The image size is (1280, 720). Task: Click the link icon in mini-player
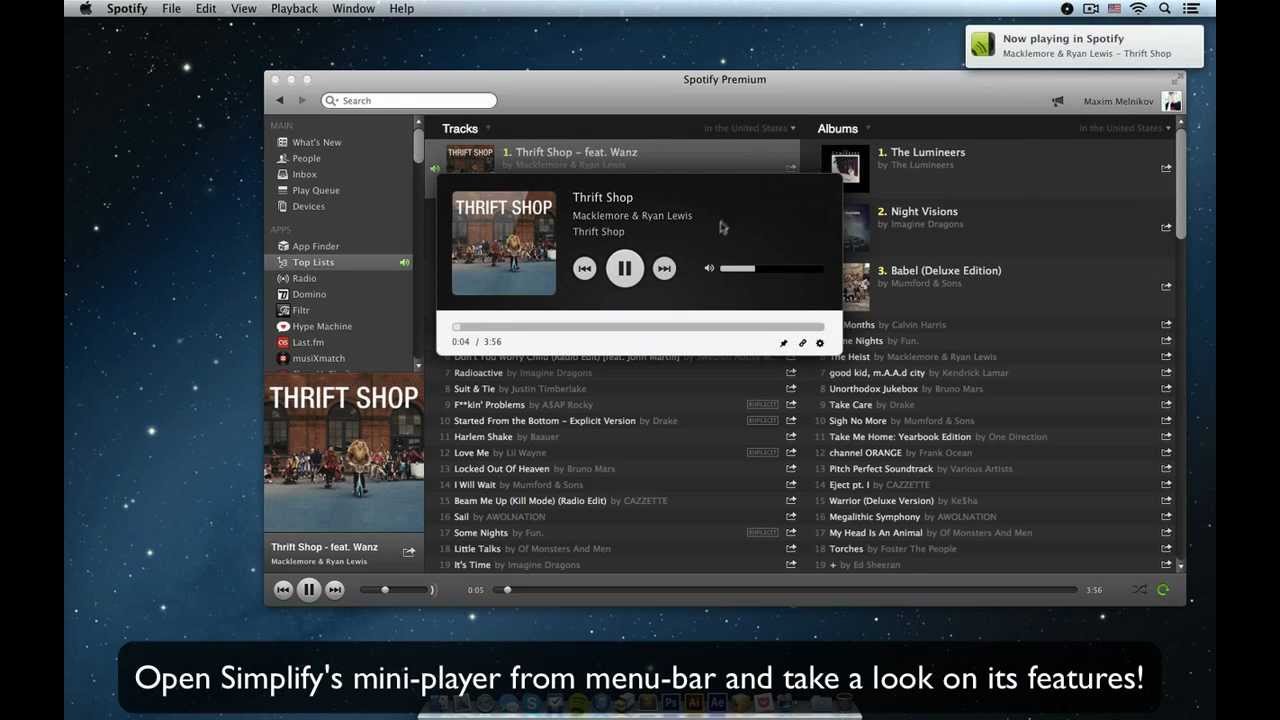coord(802,343)
